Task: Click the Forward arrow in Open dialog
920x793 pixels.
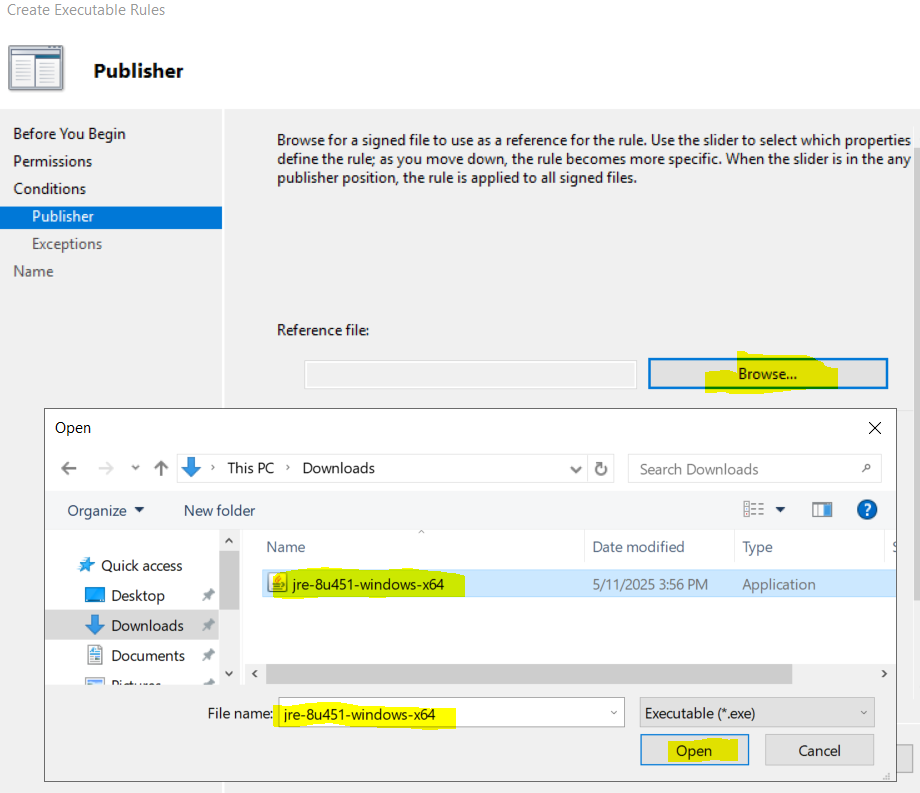Action: tap(106, 468)
